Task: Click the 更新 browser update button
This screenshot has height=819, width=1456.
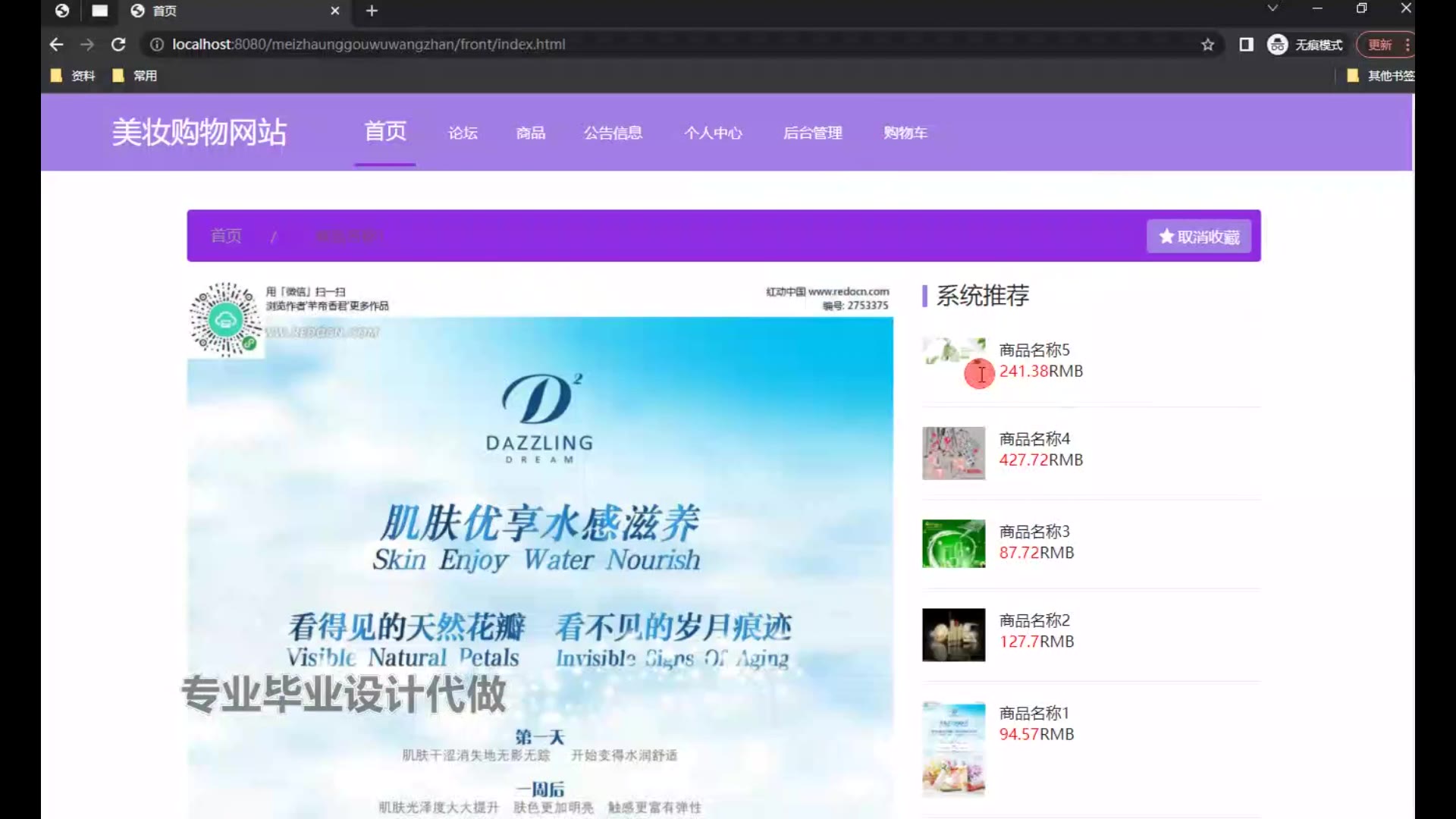Action: pos(1379,45)
